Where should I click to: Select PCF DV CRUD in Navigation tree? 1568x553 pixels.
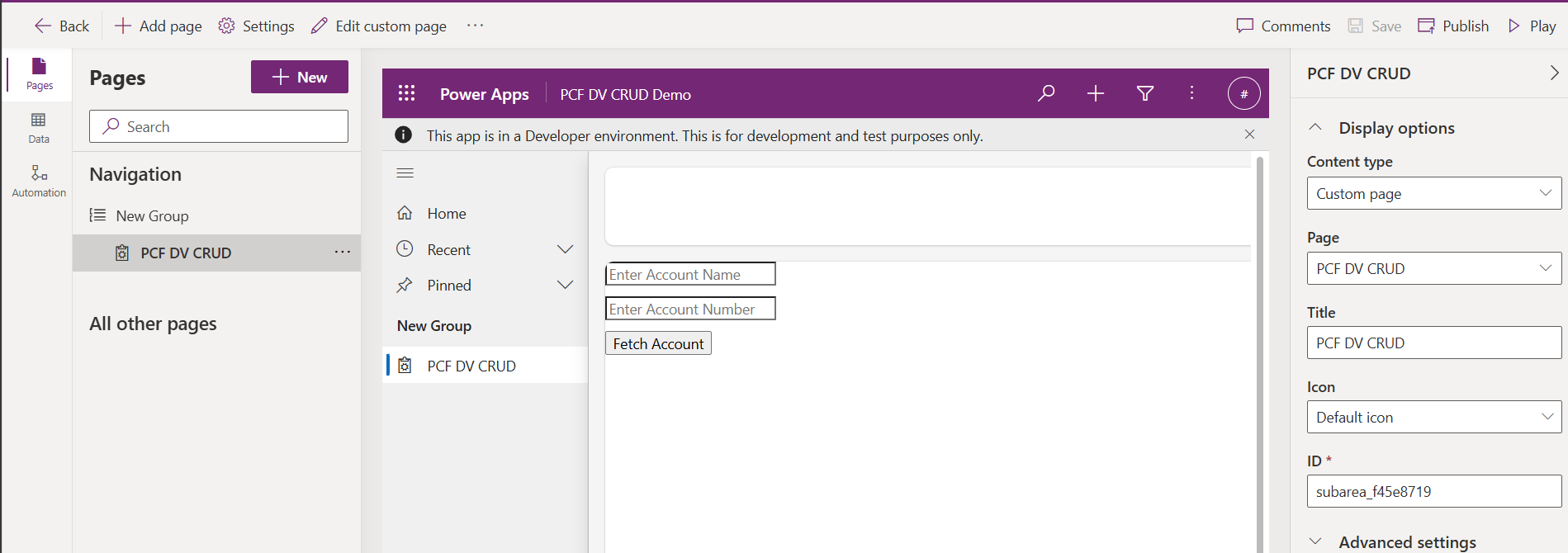(186, 253)
